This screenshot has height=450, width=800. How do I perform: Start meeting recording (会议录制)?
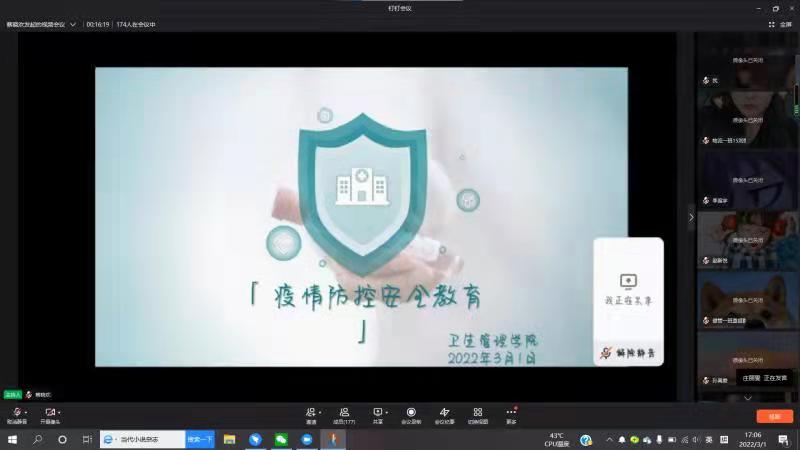[411, 415]
